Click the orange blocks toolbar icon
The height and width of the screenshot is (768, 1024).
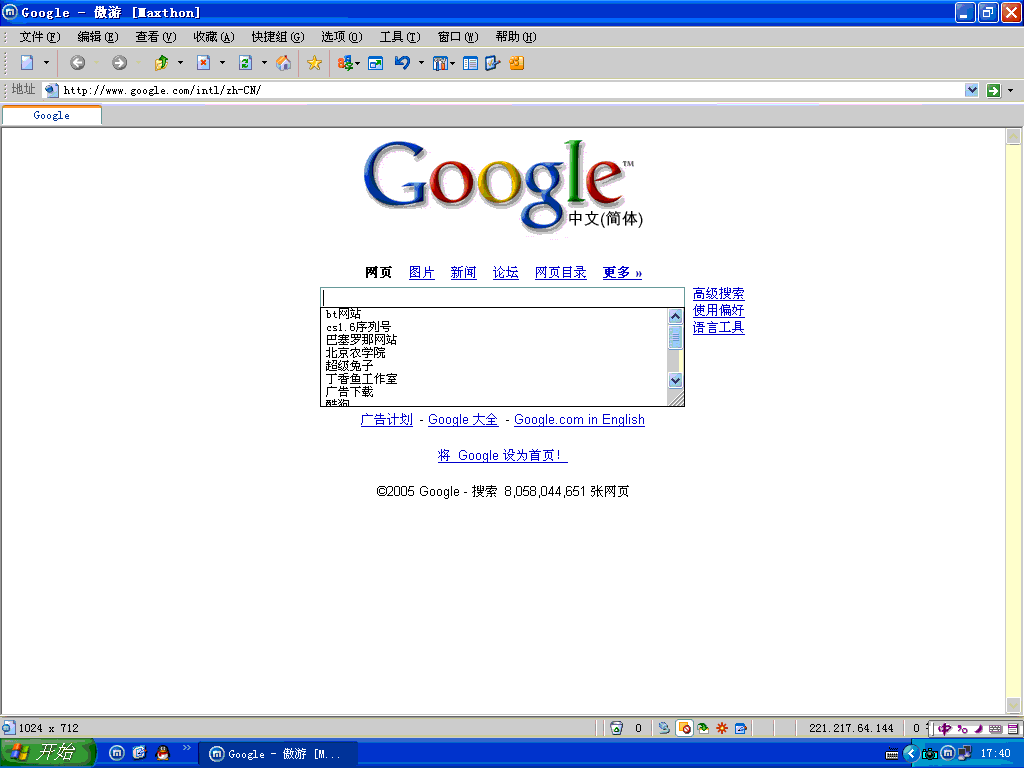(517, 63)
